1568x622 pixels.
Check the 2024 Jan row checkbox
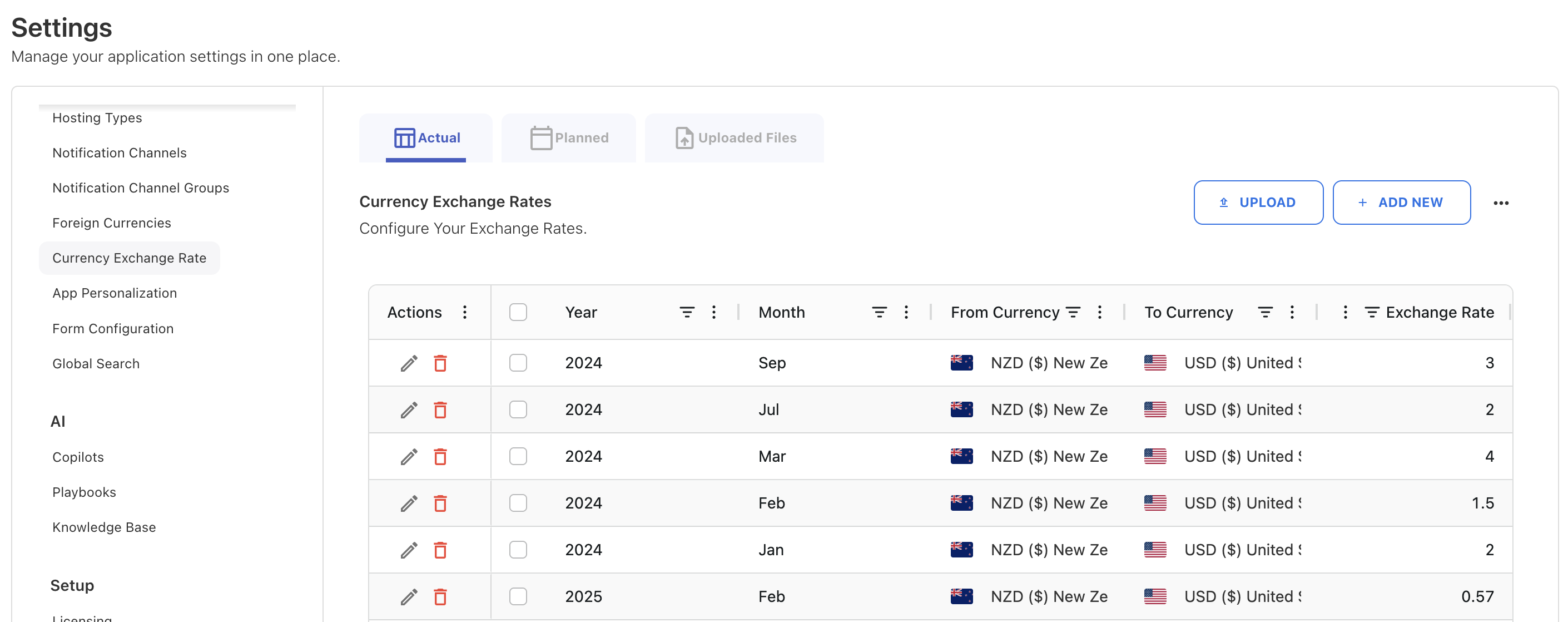click(x=518, y=550)
